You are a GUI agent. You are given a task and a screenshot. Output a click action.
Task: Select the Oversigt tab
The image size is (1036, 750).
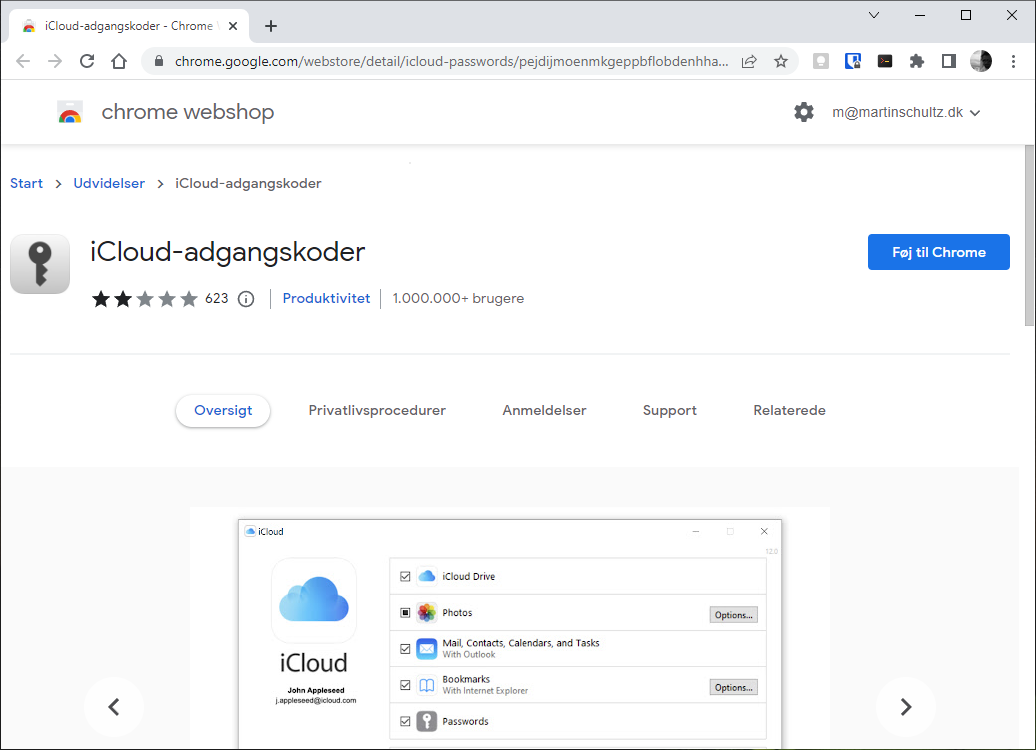tap(223, 410)
